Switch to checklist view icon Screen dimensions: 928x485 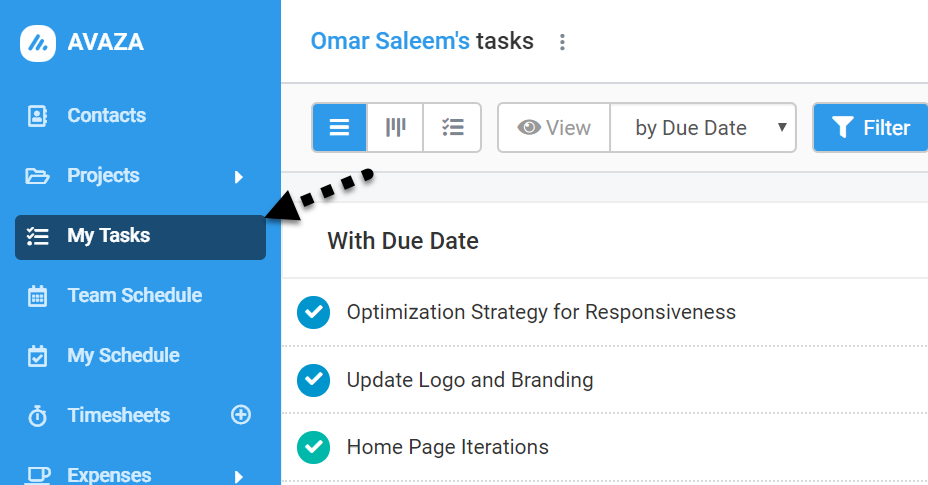point(452,127)
